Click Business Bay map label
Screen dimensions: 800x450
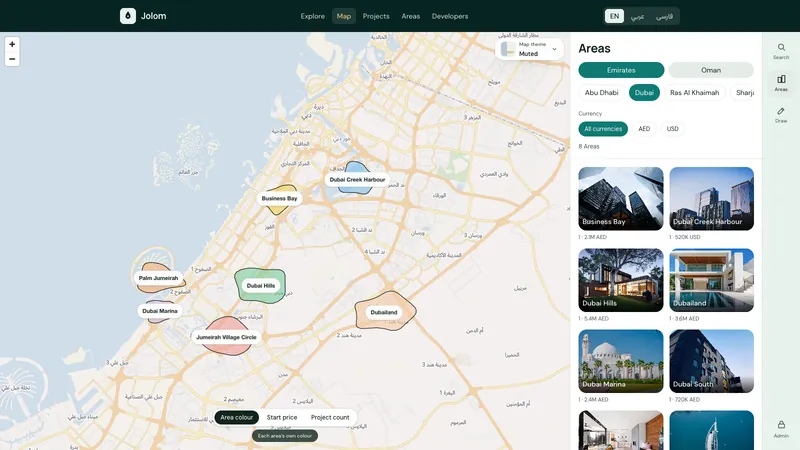pyautogui.click(x=279, y=198)
